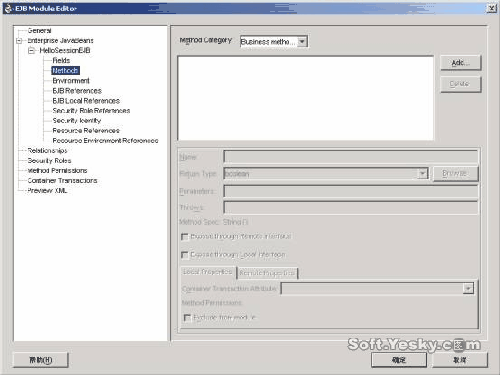The height and width of the screenshot is (375, 500).
Task: Click inside the methods list box
Action: (x=306, y=98)
